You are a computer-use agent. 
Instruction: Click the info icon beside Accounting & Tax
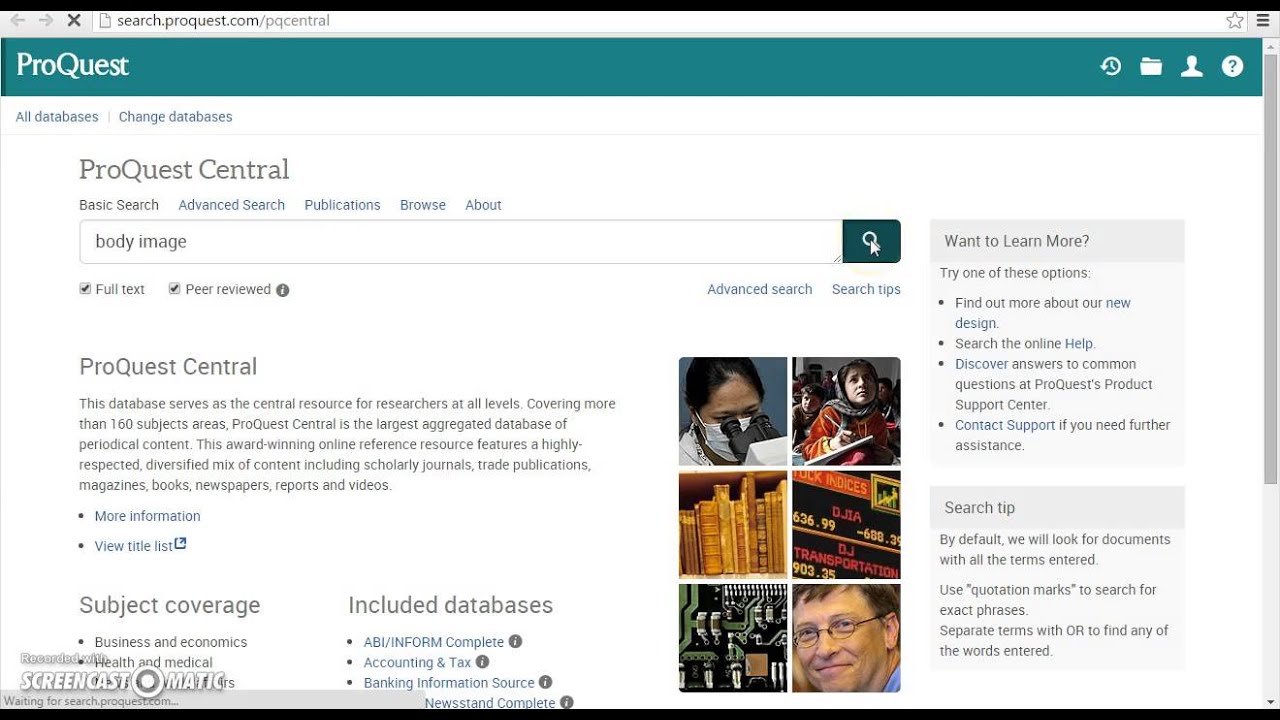click(x=482, y=662)
